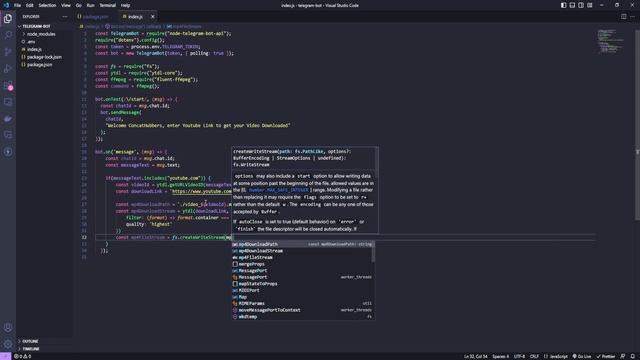Click the VS Code logo in title bar

tap(6, 5)
